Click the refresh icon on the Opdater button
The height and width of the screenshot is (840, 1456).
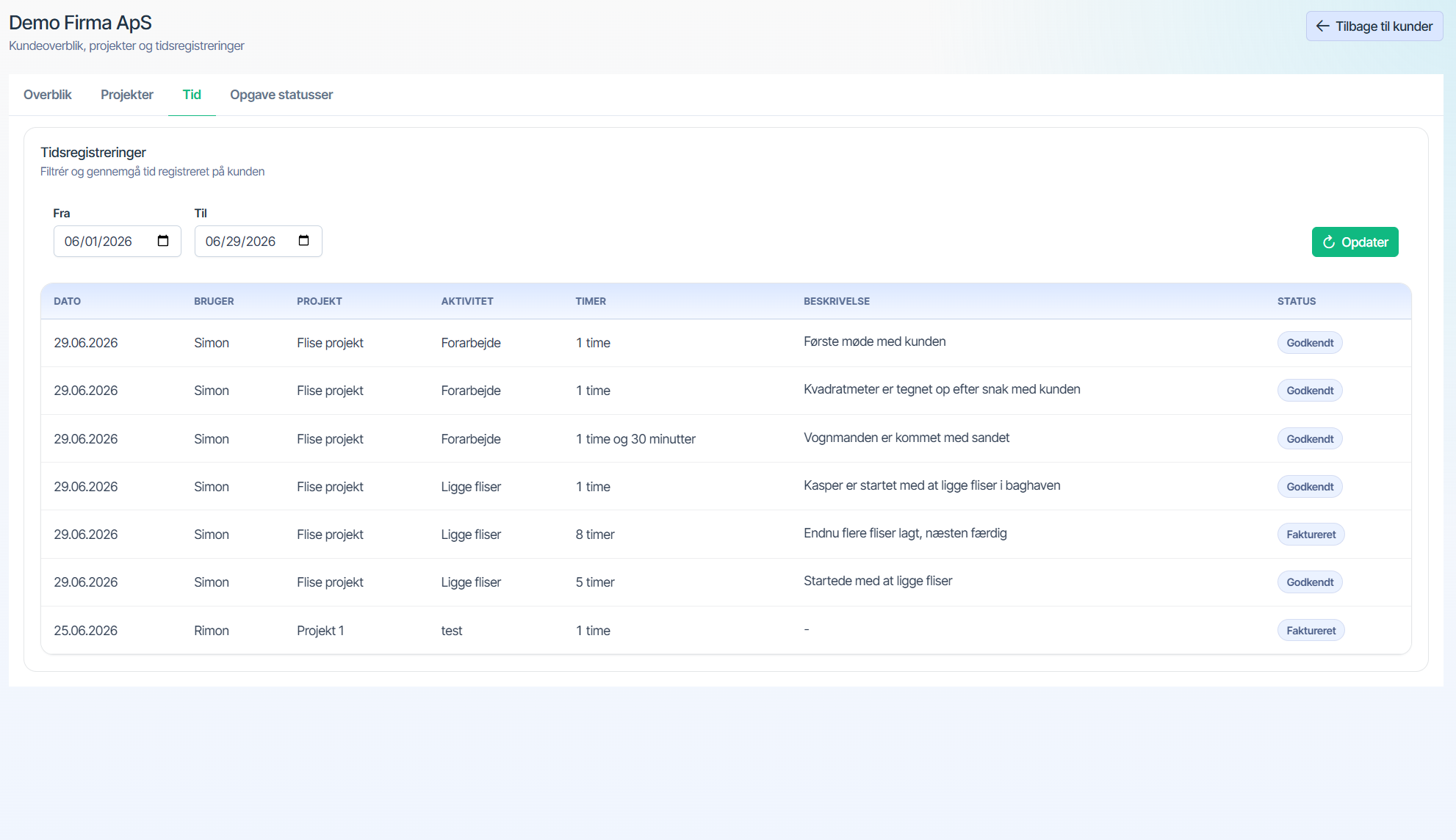point(1329,242)
